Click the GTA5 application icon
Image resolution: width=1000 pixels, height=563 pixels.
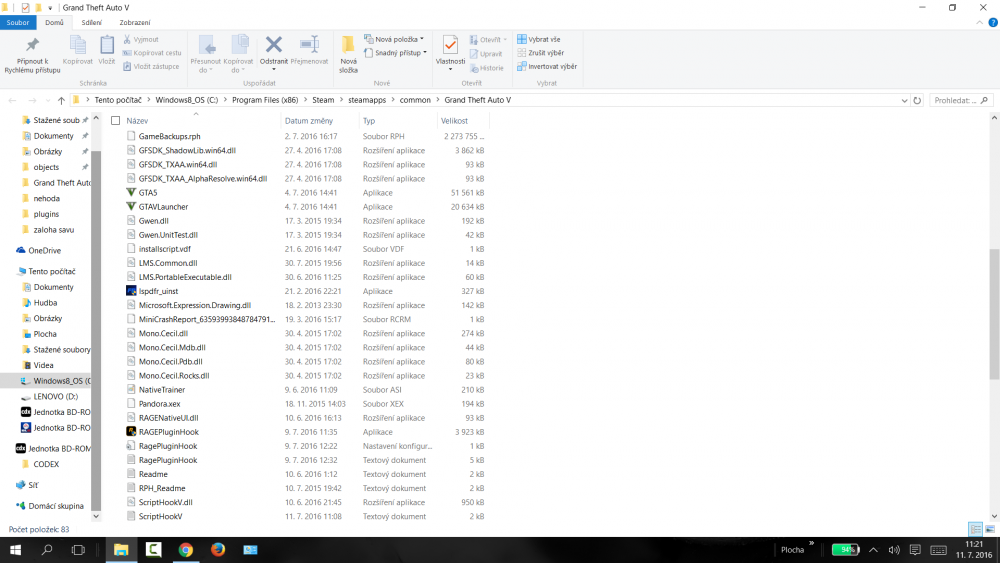[x=131, y=193]
